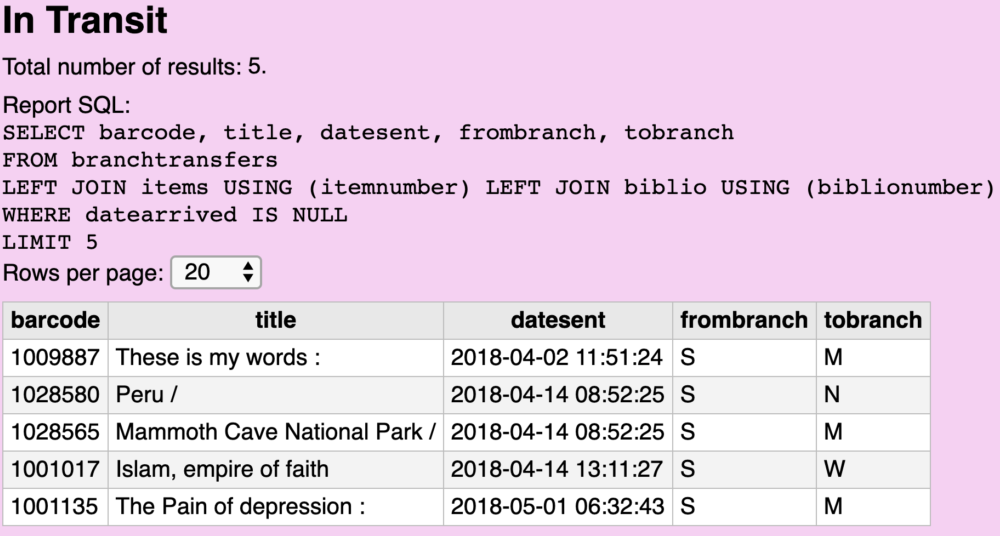Click the datesent cell in the Peru row
This screenshot has height=536, width=1000.
coord(558,394)
